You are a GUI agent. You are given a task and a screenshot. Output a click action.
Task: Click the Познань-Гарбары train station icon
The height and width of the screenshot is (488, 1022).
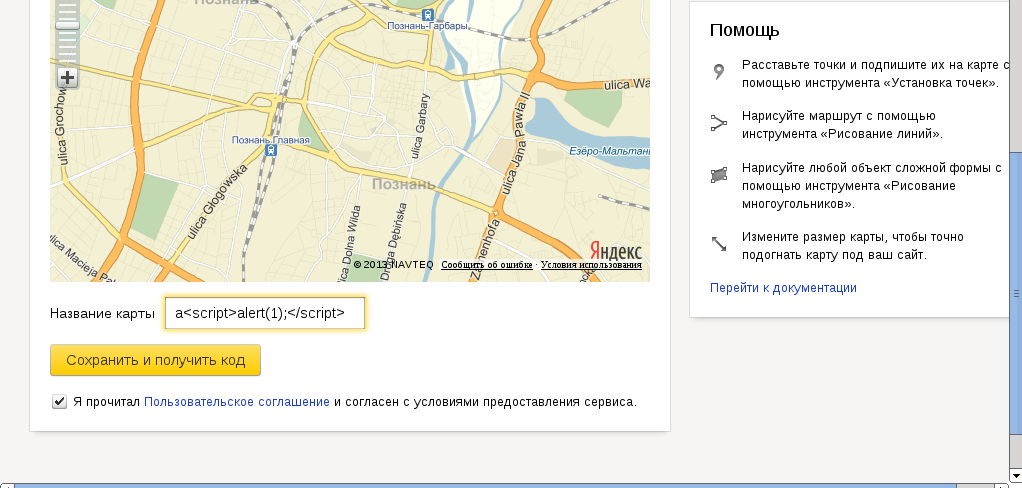427,14
